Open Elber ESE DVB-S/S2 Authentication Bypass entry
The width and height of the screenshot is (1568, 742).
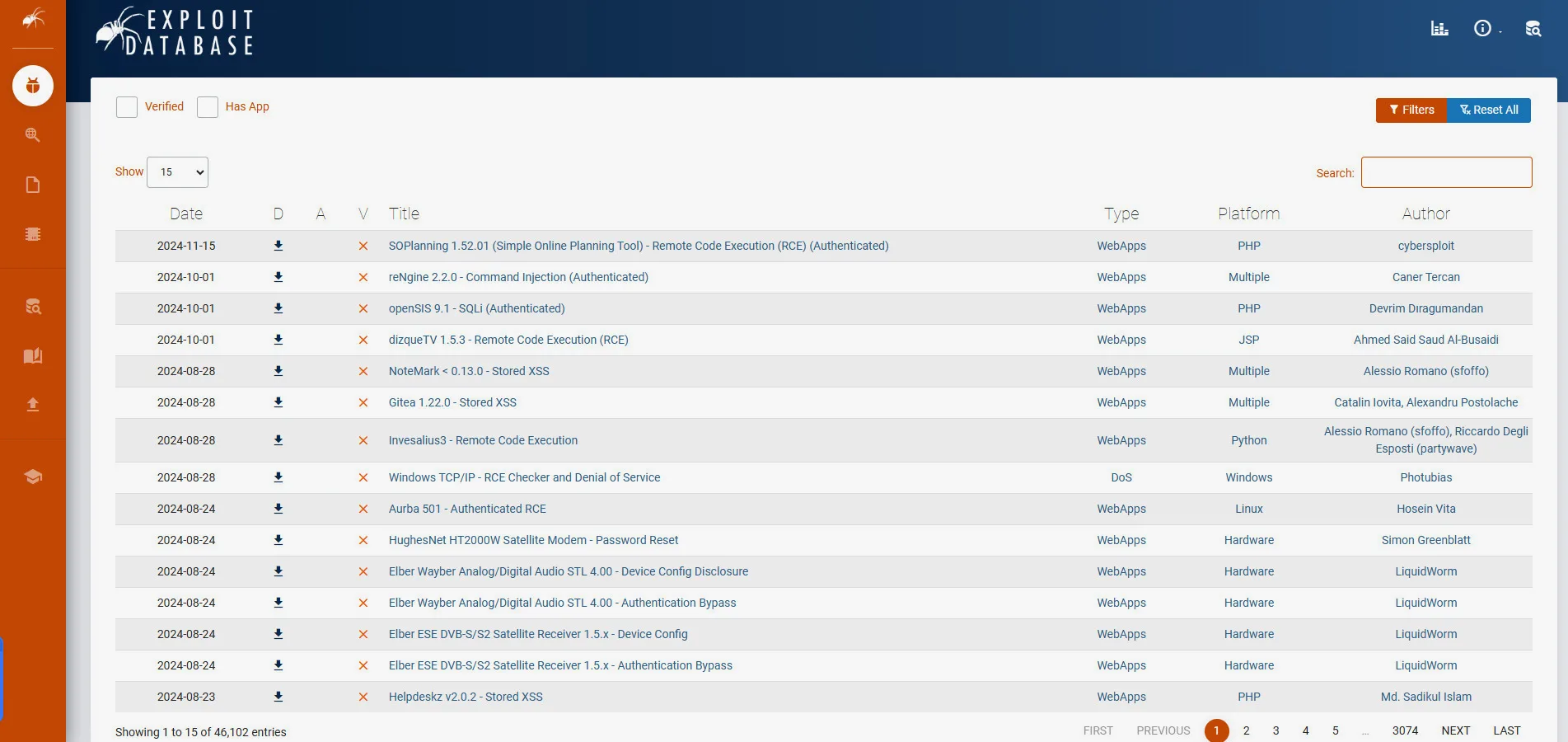point(560,665)
